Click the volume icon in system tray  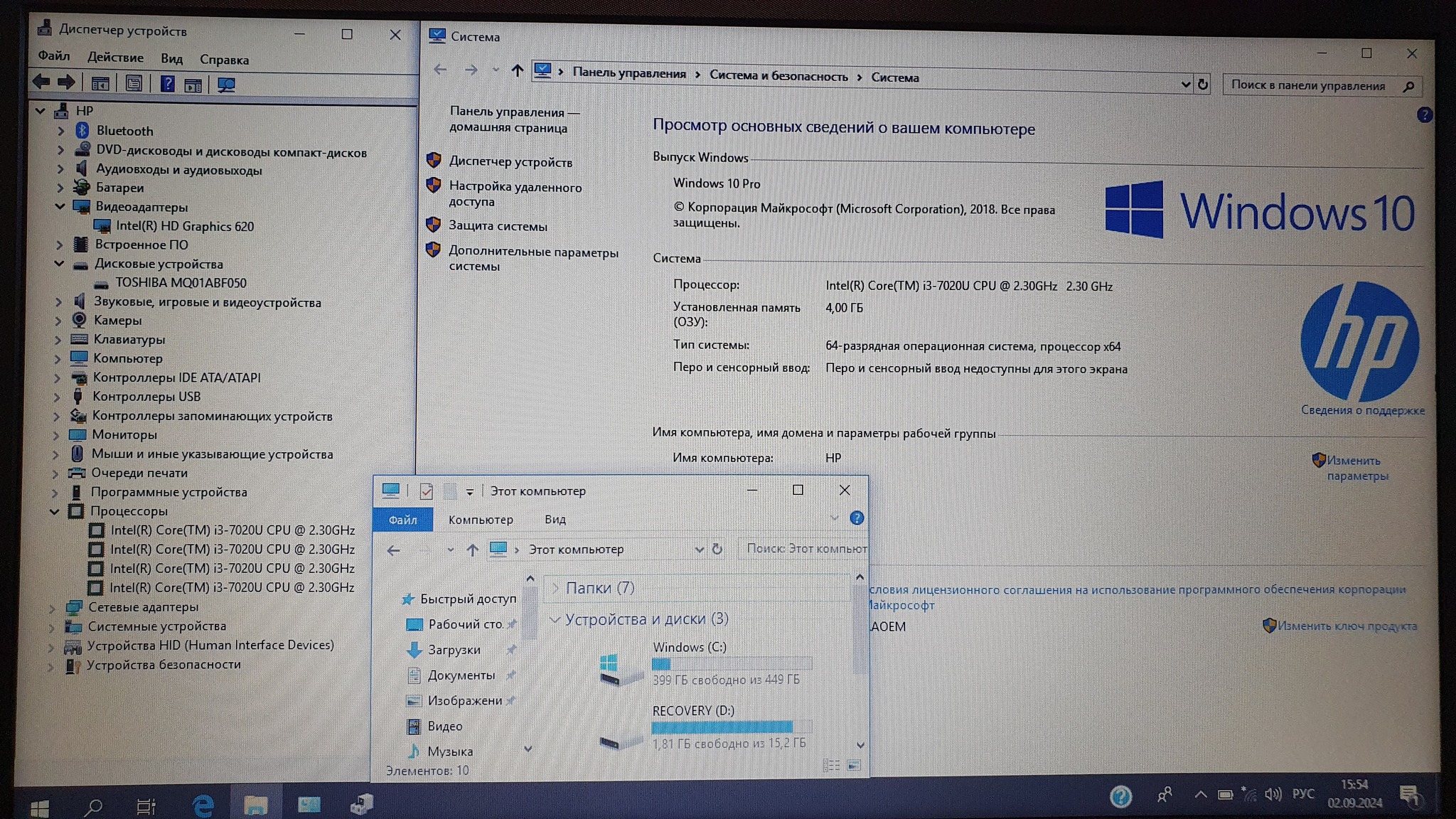[x=1273, y=794]
